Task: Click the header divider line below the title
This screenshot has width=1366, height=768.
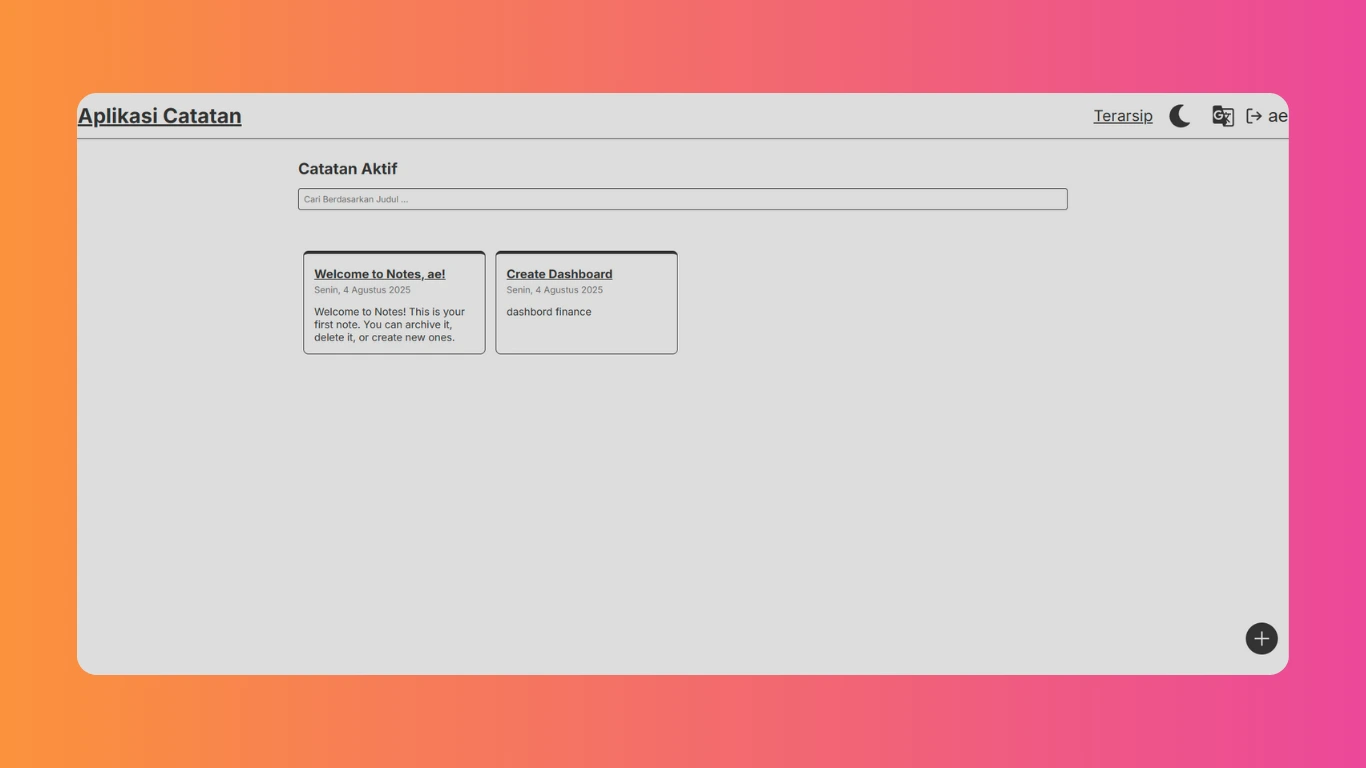Action: (682, 138)
